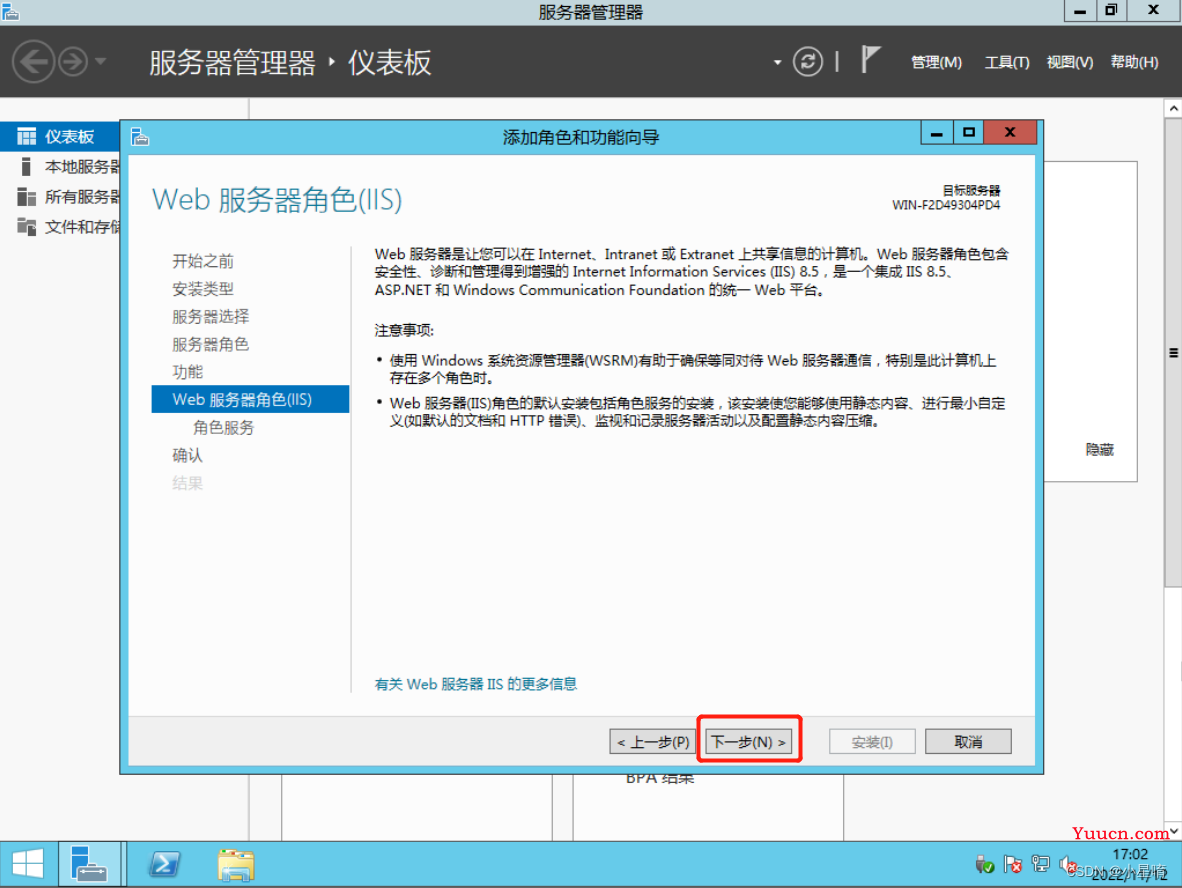Minimize the add roles wizard window

[936, 133]
